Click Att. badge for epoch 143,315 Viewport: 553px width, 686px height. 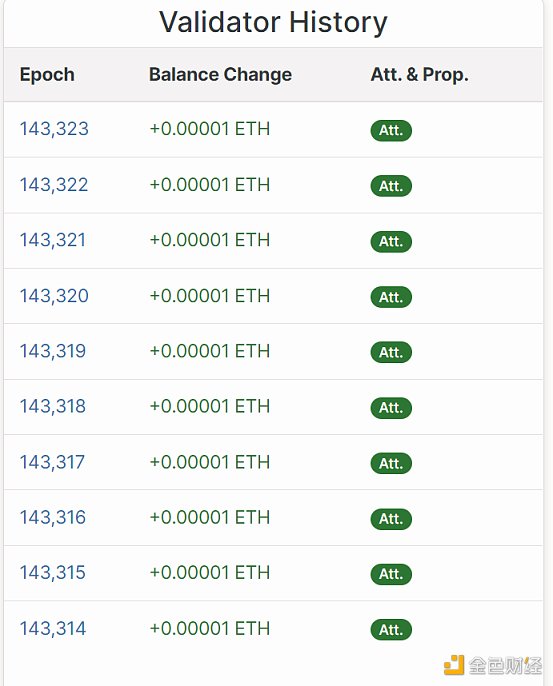[391, 574]
